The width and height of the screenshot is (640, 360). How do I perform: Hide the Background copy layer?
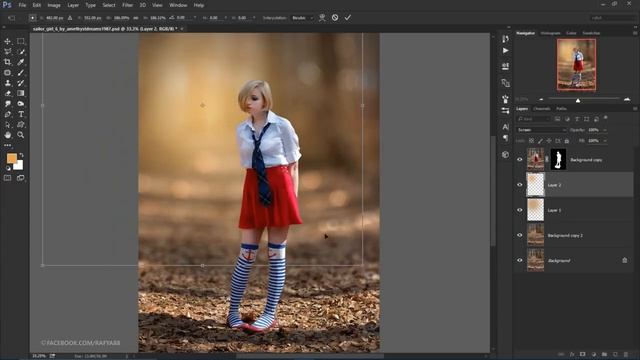pos(520,160)
